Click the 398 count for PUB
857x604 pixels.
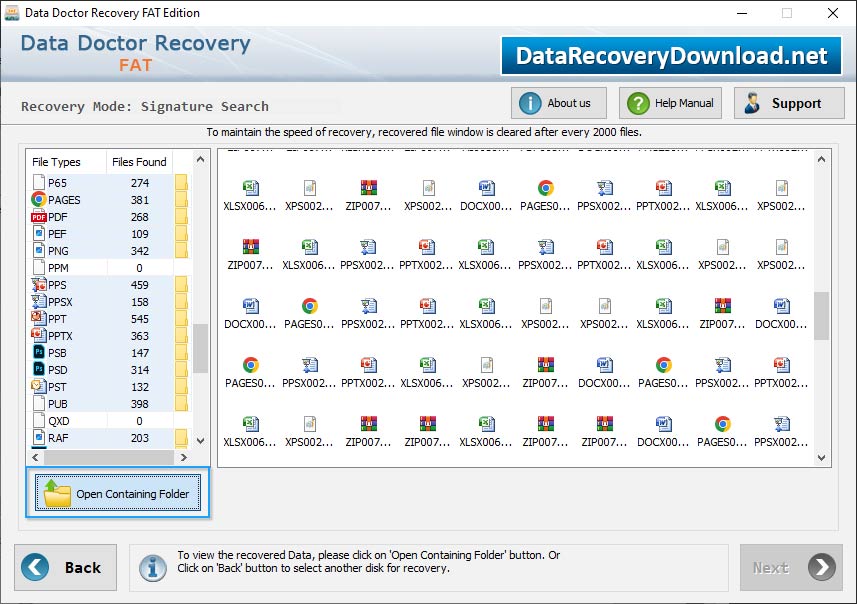[x=139, y=404]
